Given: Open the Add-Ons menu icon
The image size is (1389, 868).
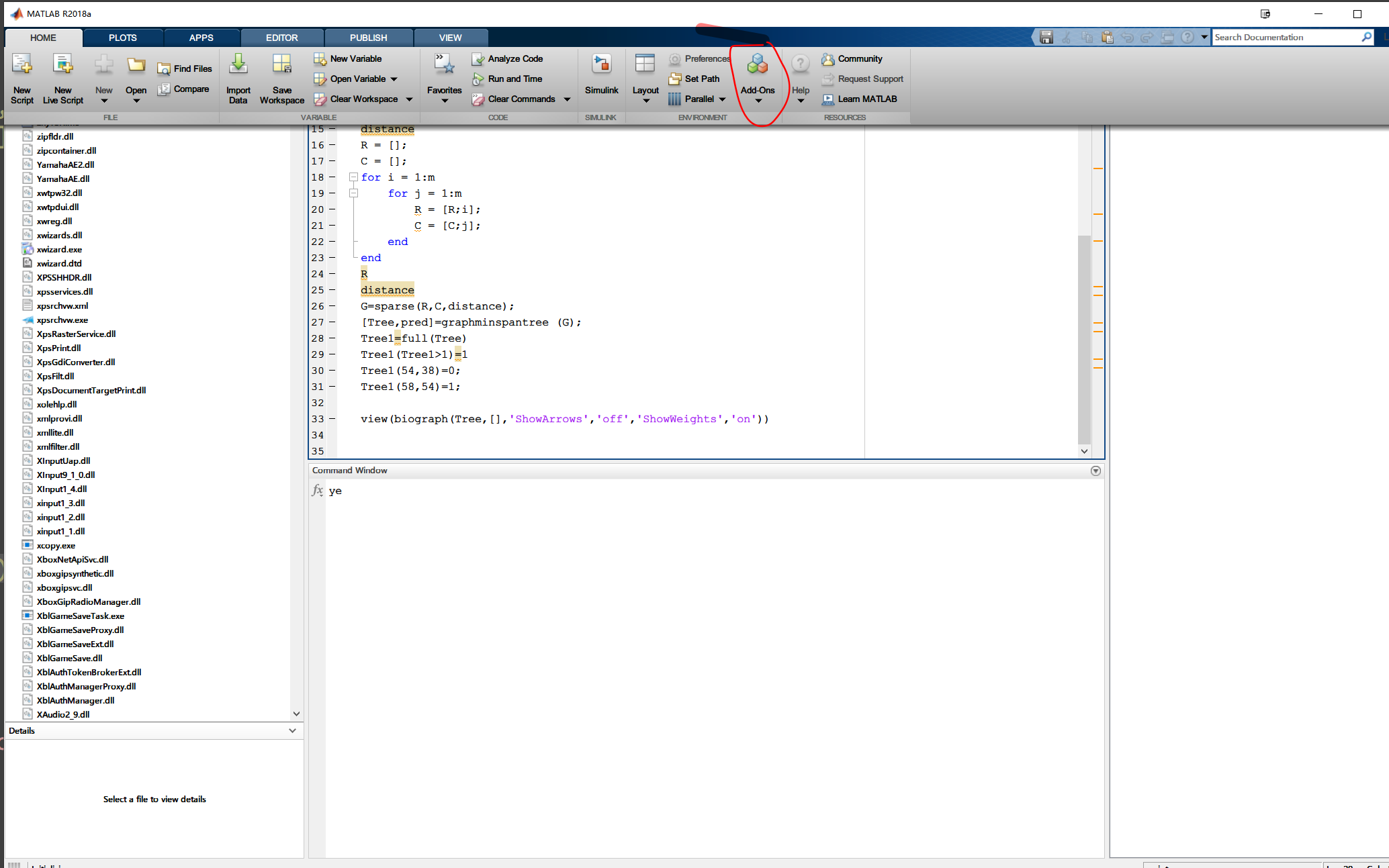Looking at the screenshot, I should [x=757, y=65].
